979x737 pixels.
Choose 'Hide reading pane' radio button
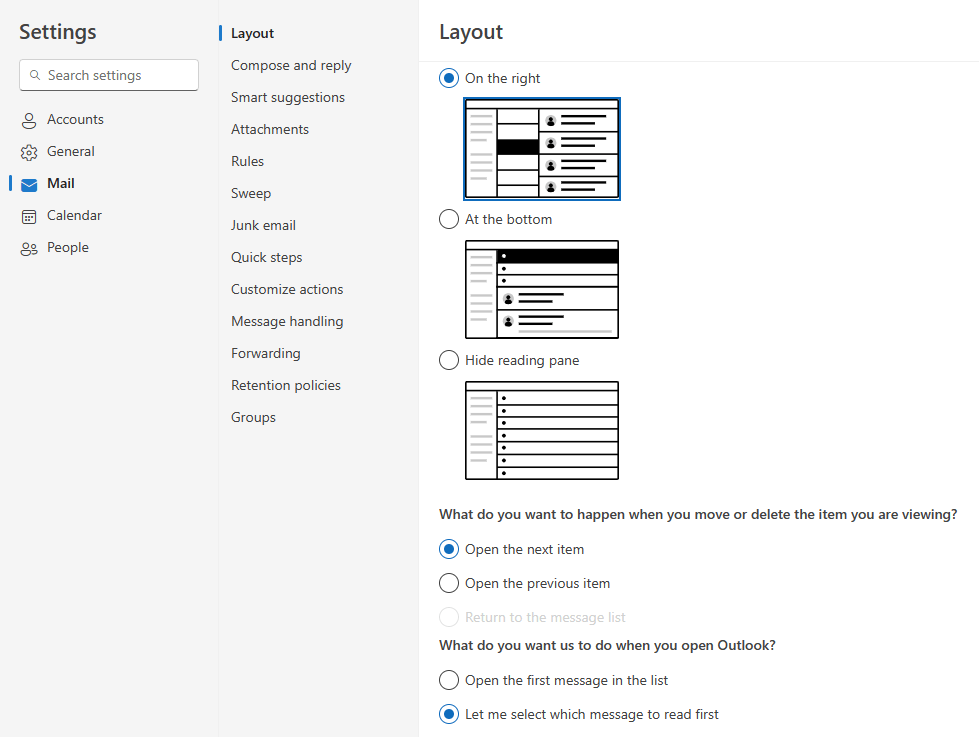tap(449, 360)
